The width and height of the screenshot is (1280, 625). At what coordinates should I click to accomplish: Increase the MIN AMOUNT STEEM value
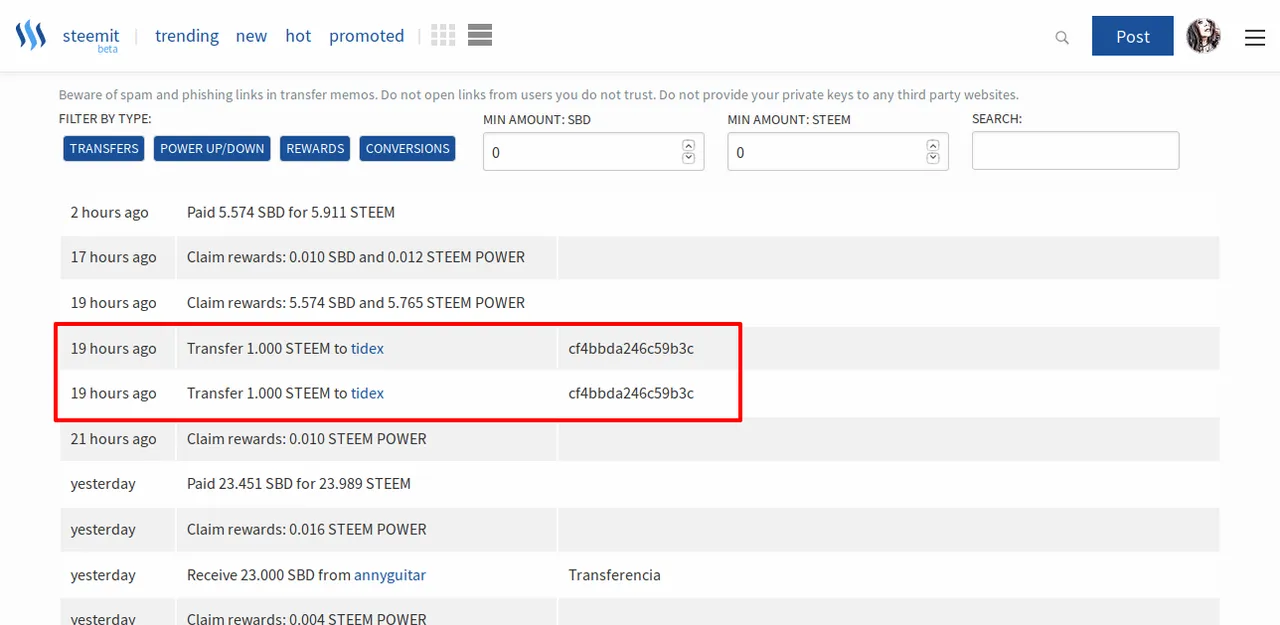coord(933,146)
